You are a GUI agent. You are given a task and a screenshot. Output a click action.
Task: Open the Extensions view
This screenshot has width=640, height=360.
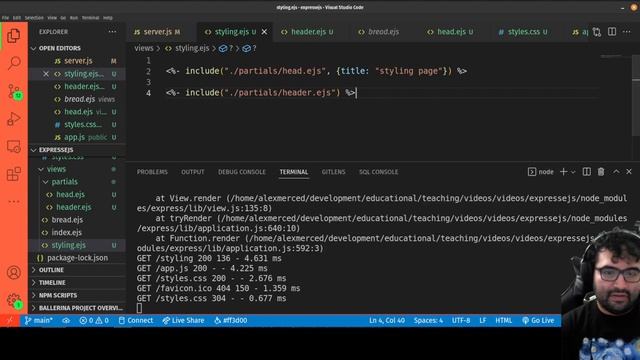14,174
